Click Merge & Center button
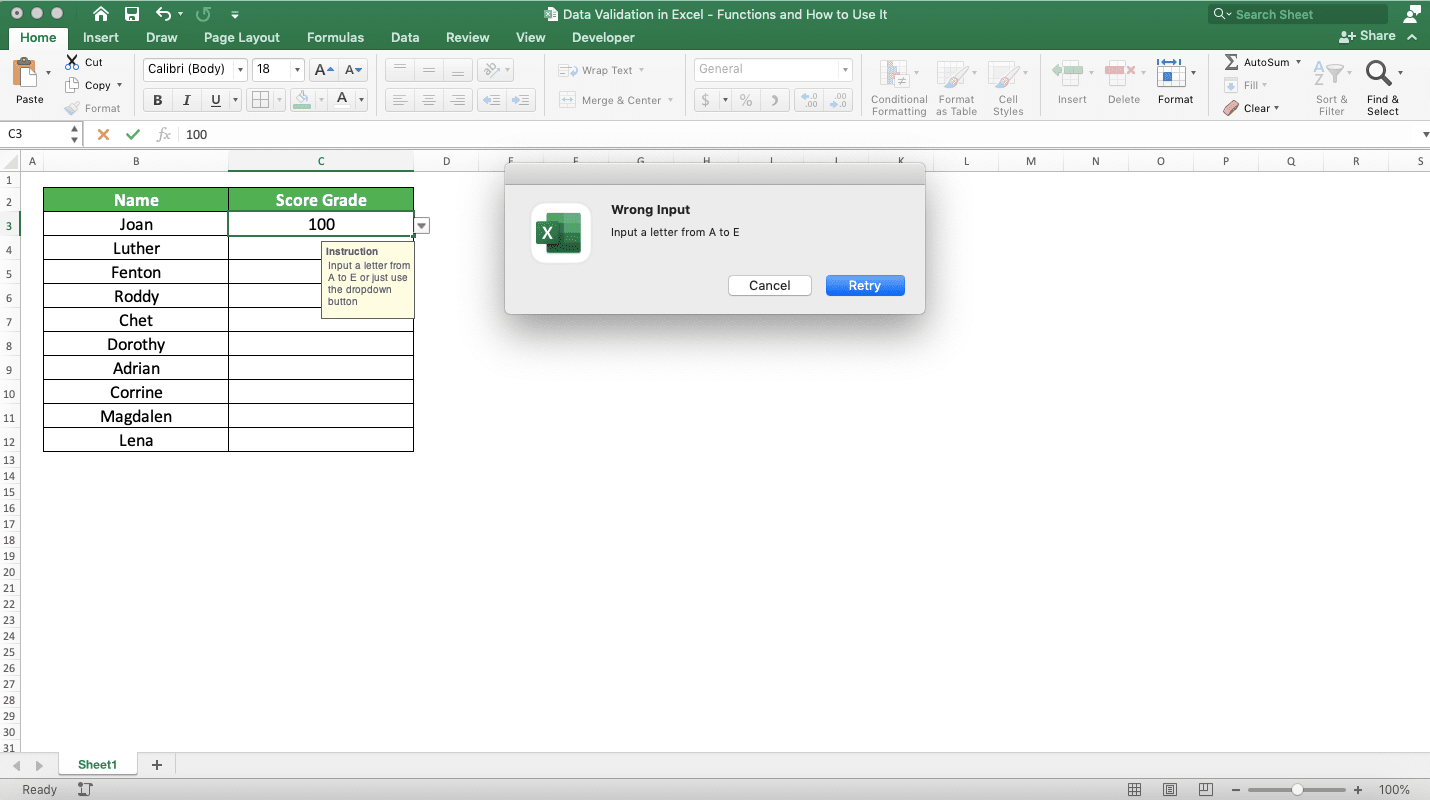Viewport: 1430px width, 800px height. [x=615, y=100]
